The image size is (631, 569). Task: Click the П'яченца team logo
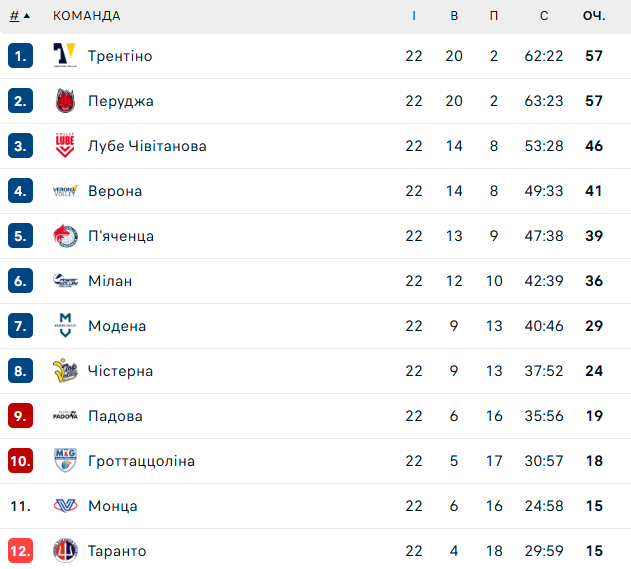65,236
